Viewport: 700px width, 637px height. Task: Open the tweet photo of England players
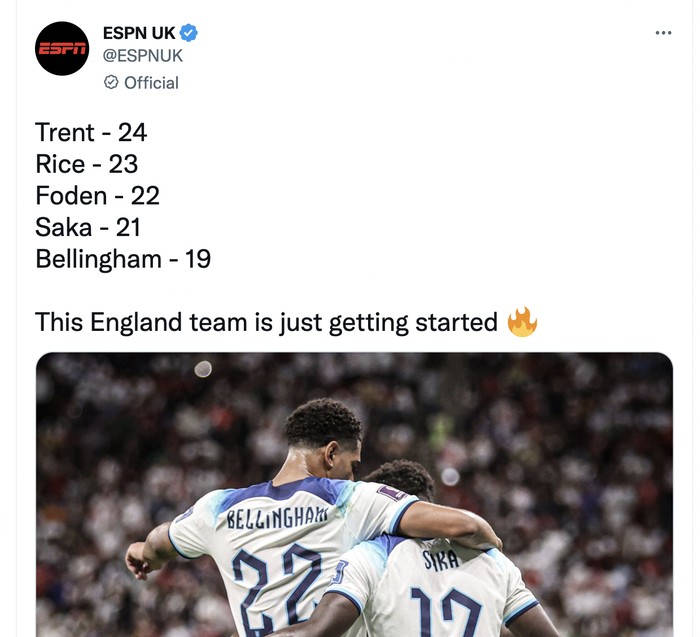[354, 495]
